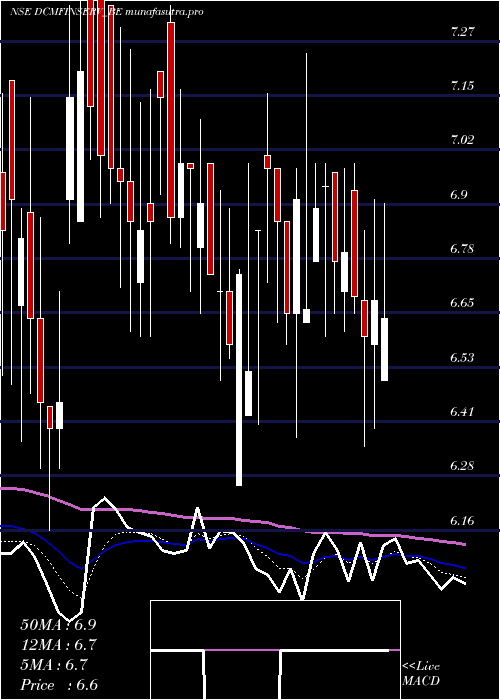Click the 6.41 price axis label
The image size is (500, 700).
tap(462, 412)
